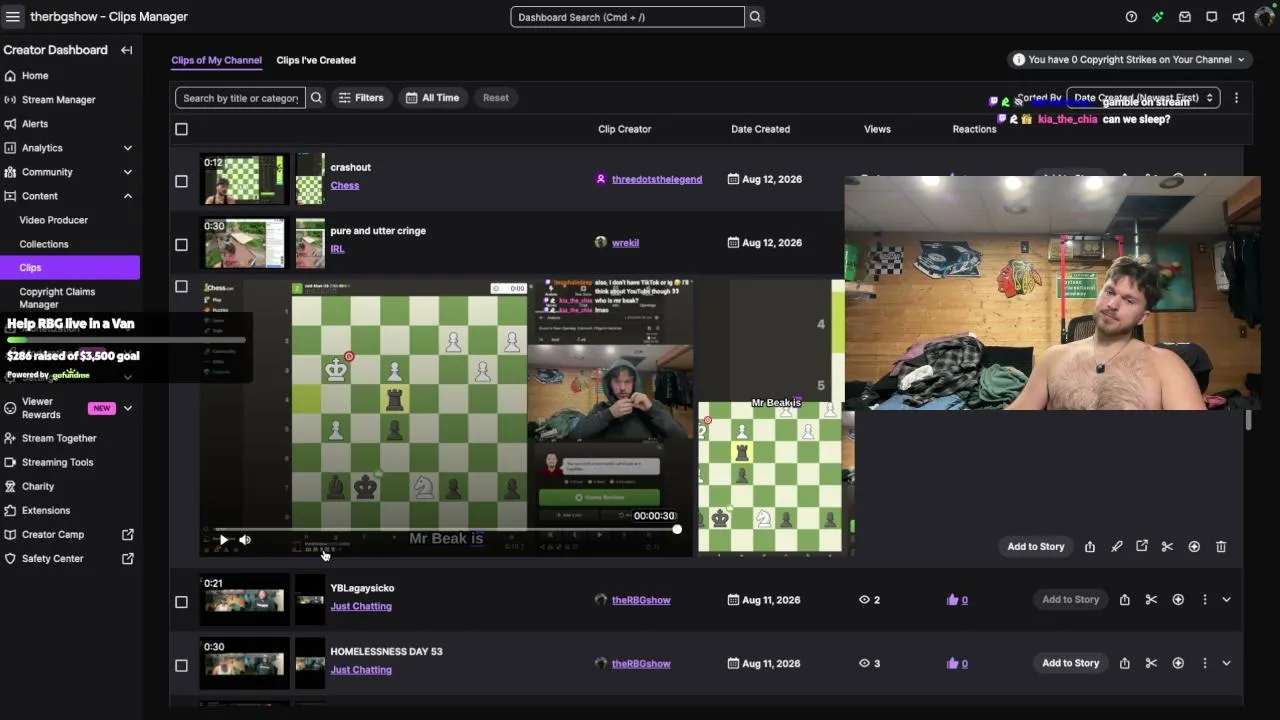
Task: Select the YBLagaysicko clip checkbox
Action: pos(181,602)
